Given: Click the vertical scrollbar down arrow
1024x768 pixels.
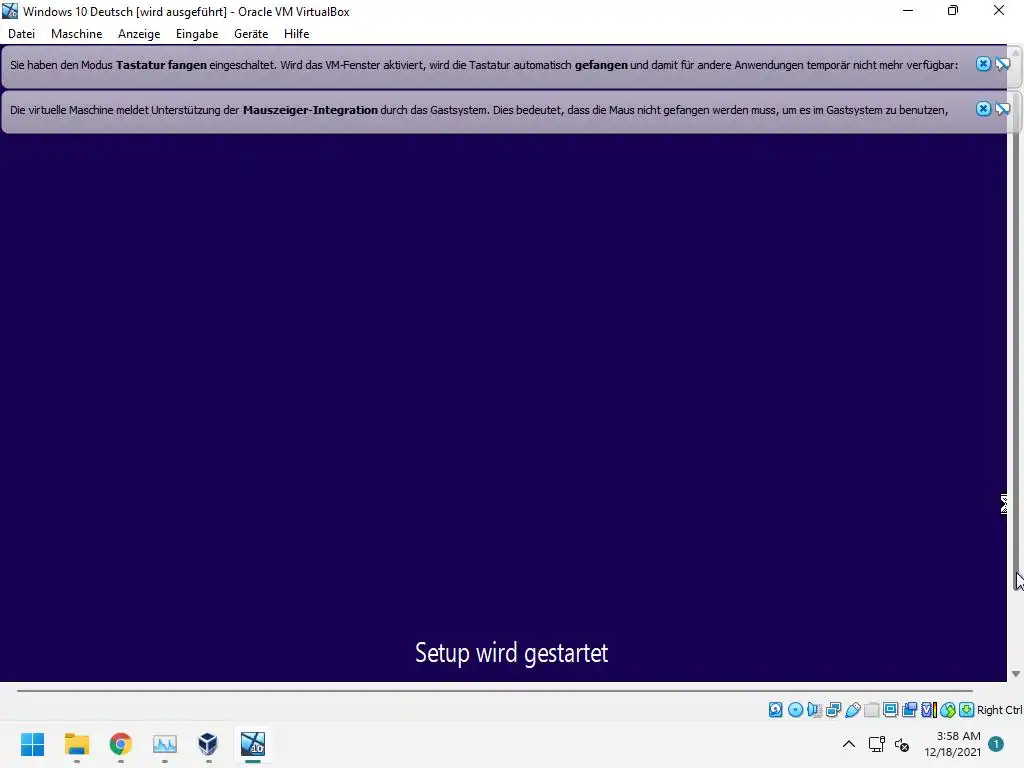Looking at the screenshot, I should 1016,673.
